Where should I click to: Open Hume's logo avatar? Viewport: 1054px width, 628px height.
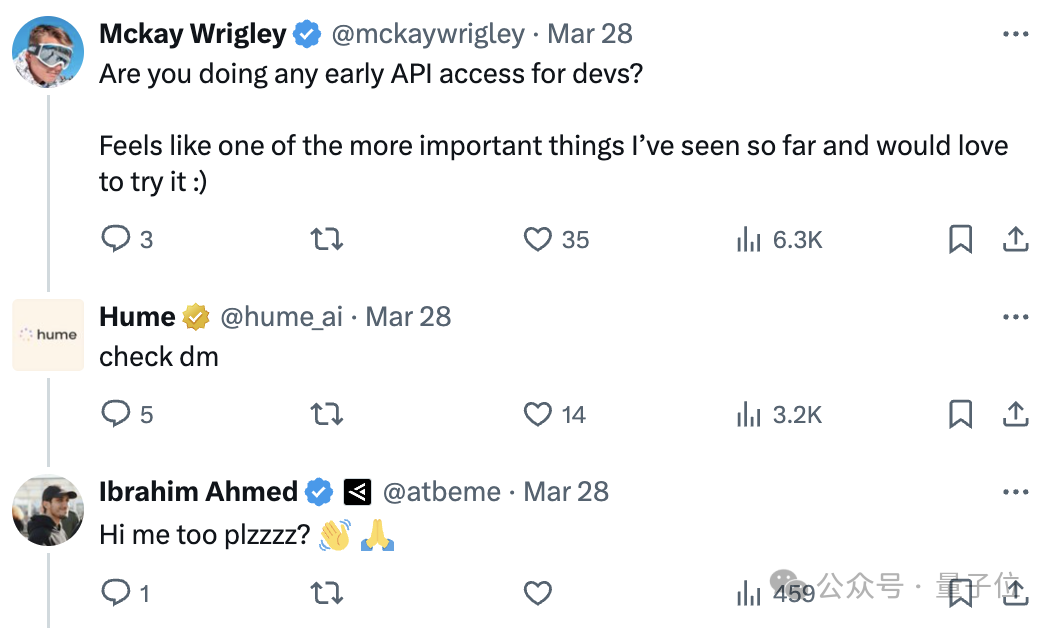click(x=48, y=335)
